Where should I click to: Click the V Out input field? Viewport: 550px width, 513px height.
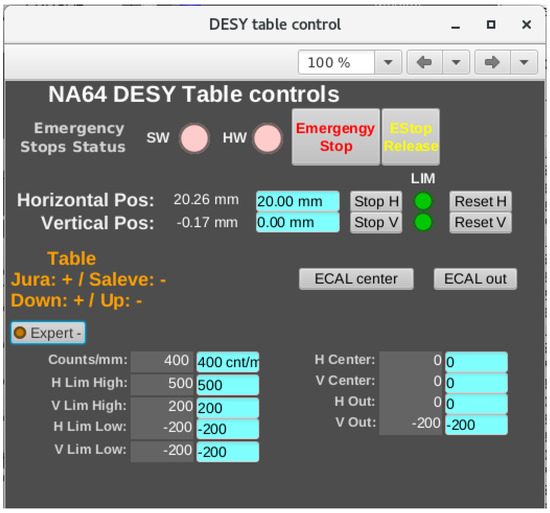[x=476, y=425]
